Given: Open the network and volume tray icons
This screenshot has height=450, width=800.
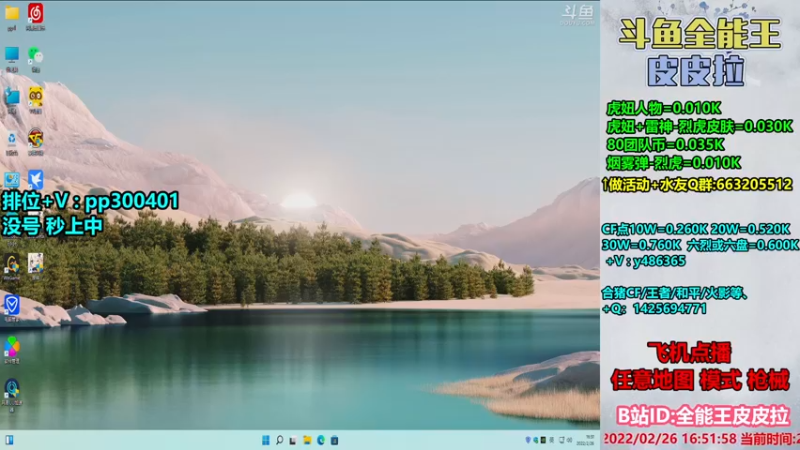Looking at the screenshot, I should tap(565, 440).
